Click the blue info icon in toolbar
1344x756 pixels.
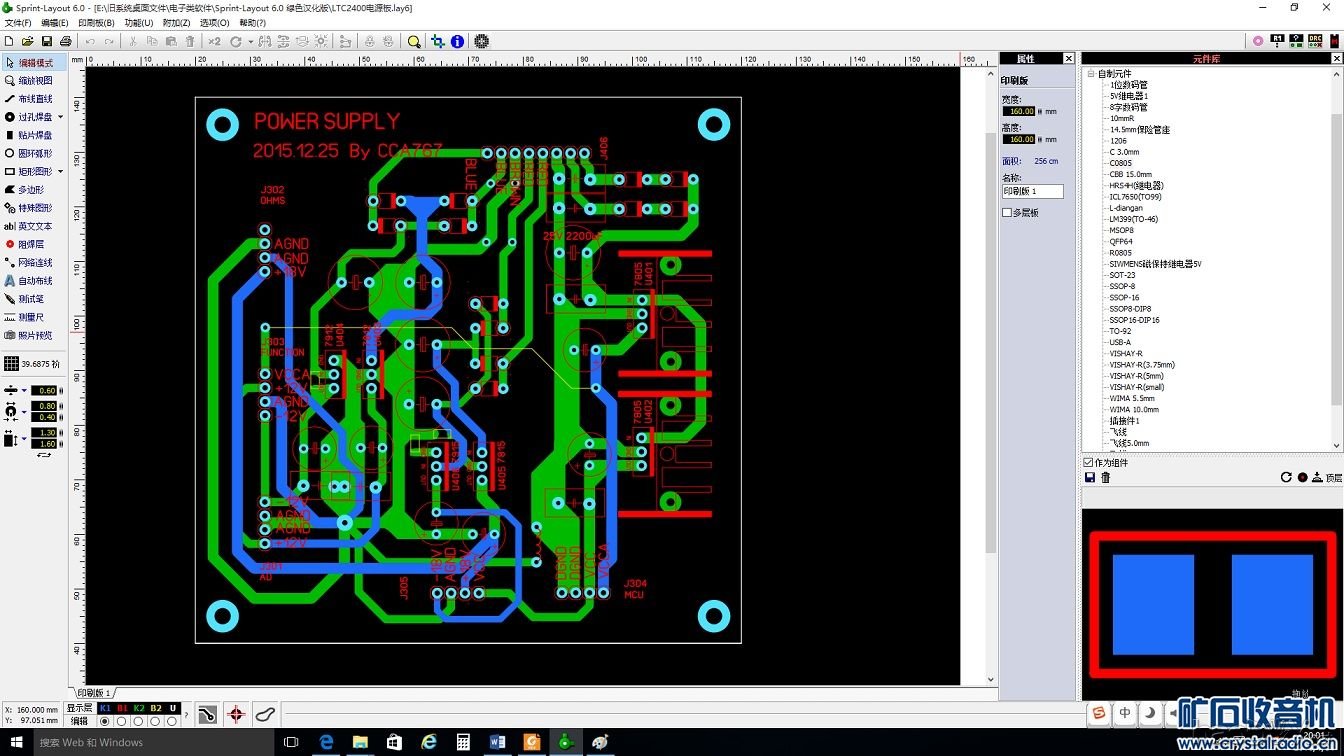click(457, 41)
